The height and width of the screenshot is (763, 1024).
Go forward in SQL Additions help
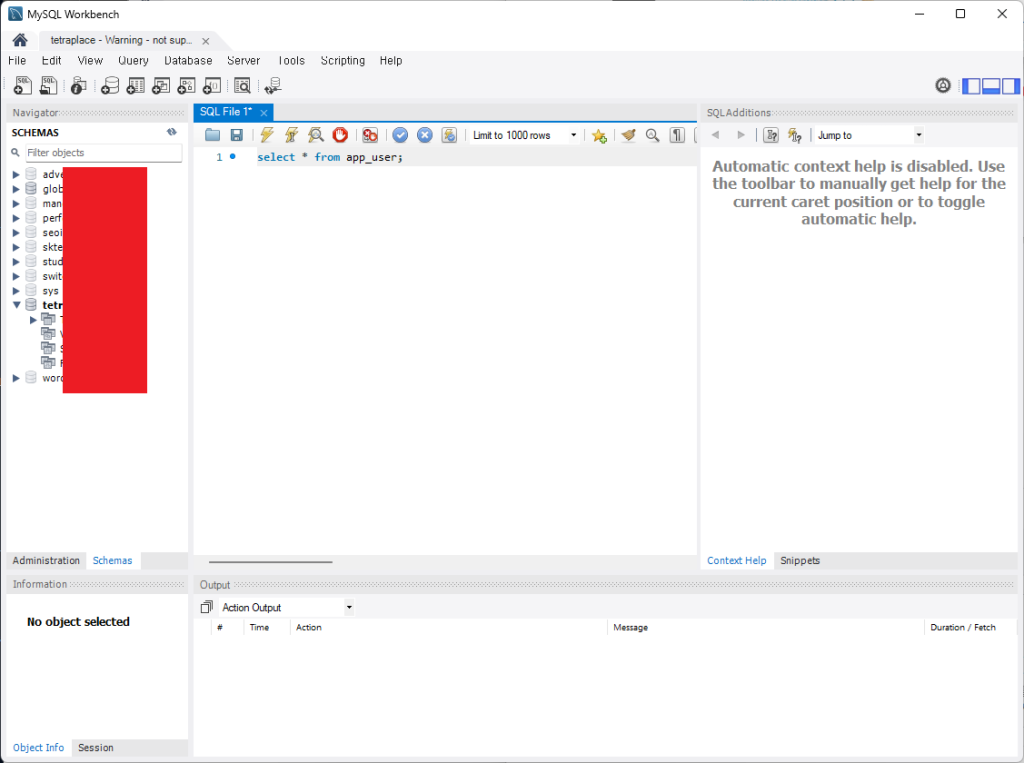tap(741, 135)
